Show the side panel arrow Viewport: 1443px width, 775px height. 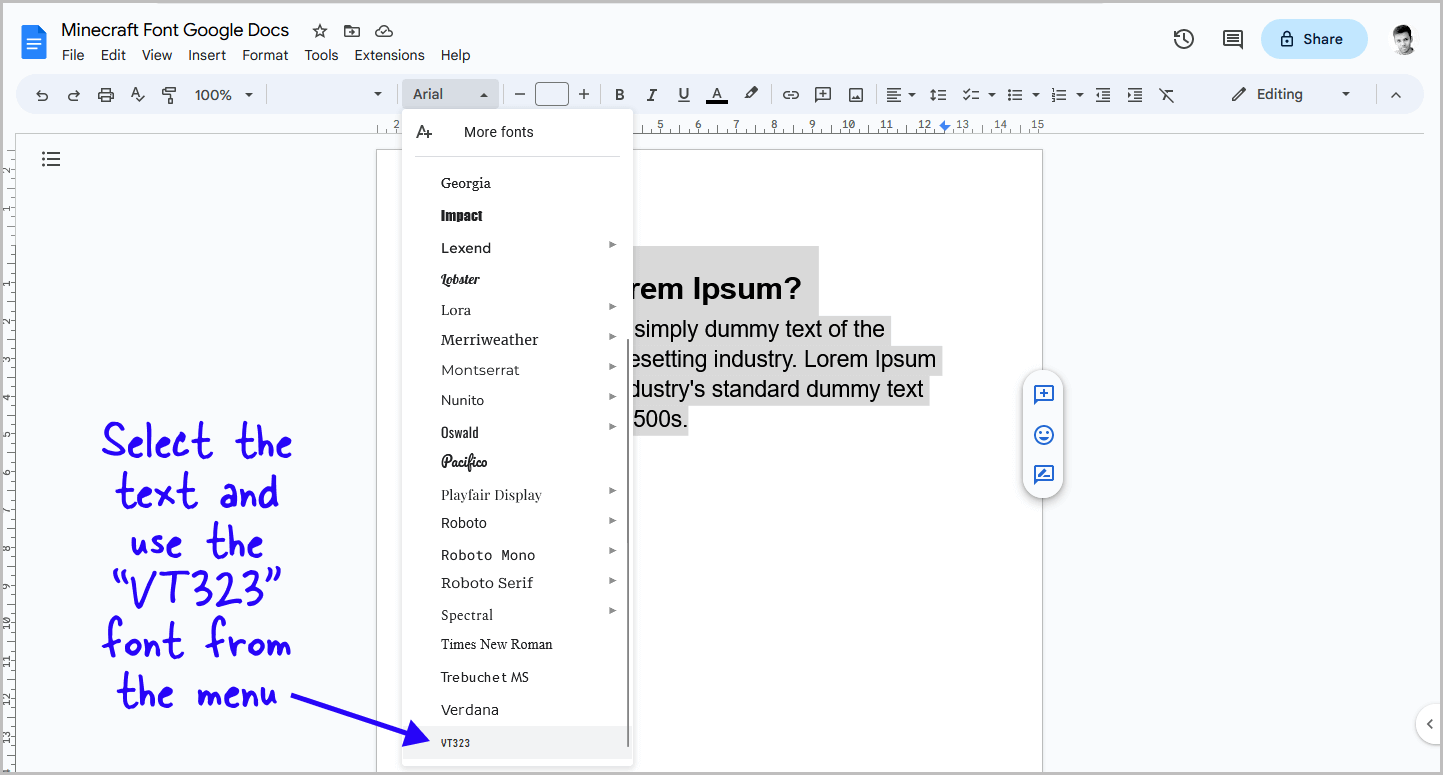1429,724
